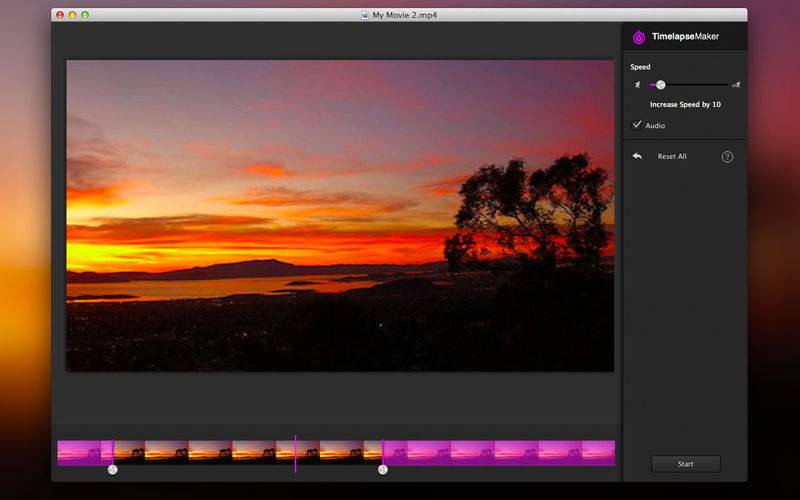Toggle the Audio checkbox
This screenshot has height=500, width=800.
pos(636,125)
